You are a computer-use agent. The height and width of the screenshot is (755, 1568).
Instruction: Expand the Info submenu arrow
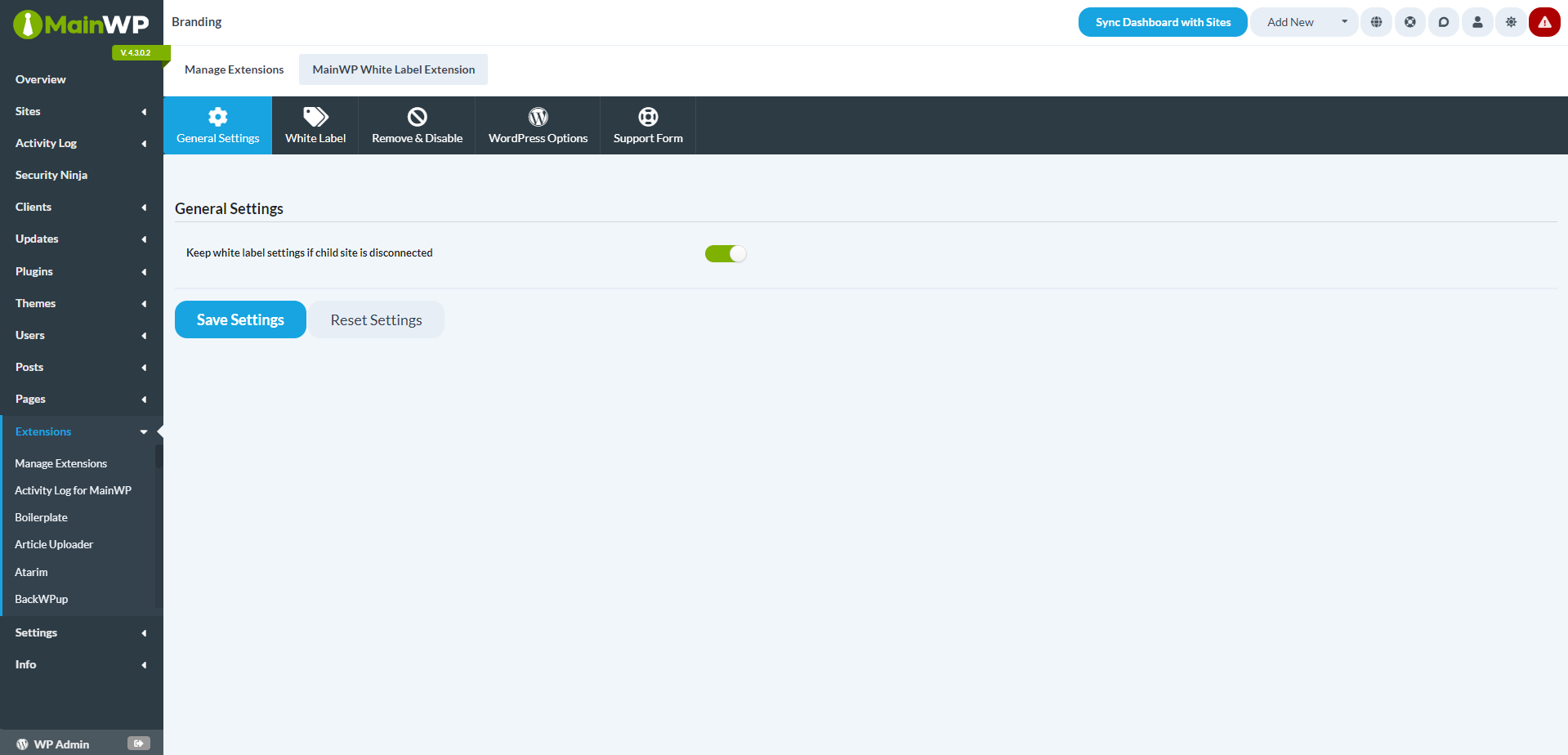tap(144, 665)
